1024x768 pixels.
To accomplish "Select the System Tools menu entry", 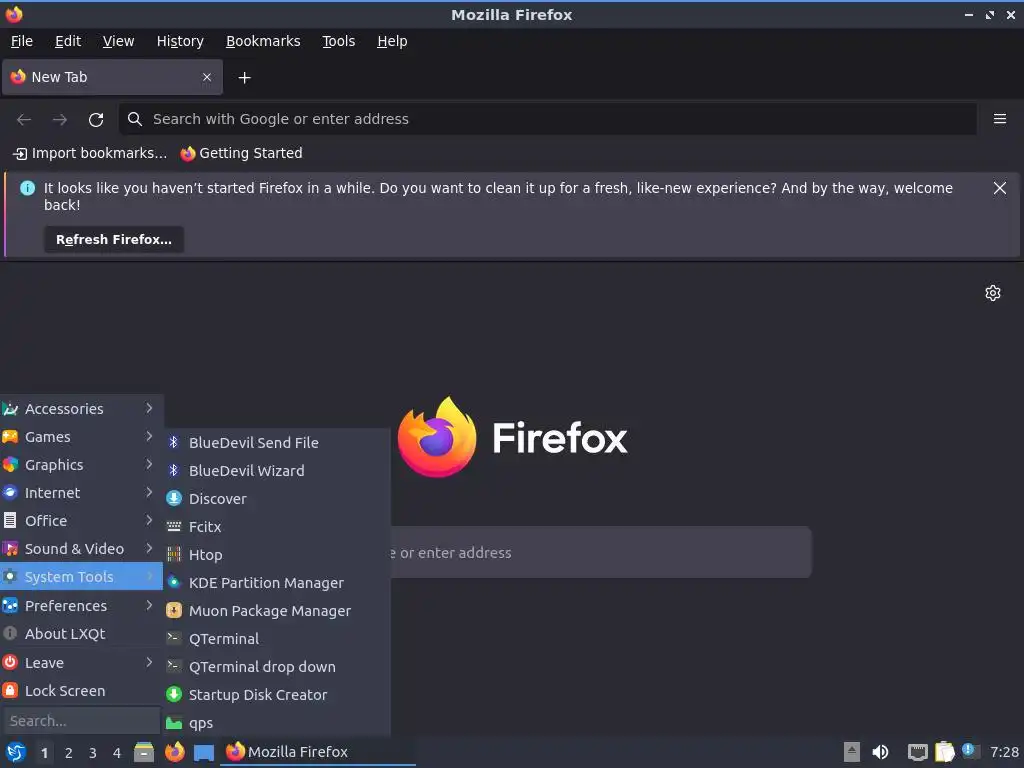I will tap(81, 577).
